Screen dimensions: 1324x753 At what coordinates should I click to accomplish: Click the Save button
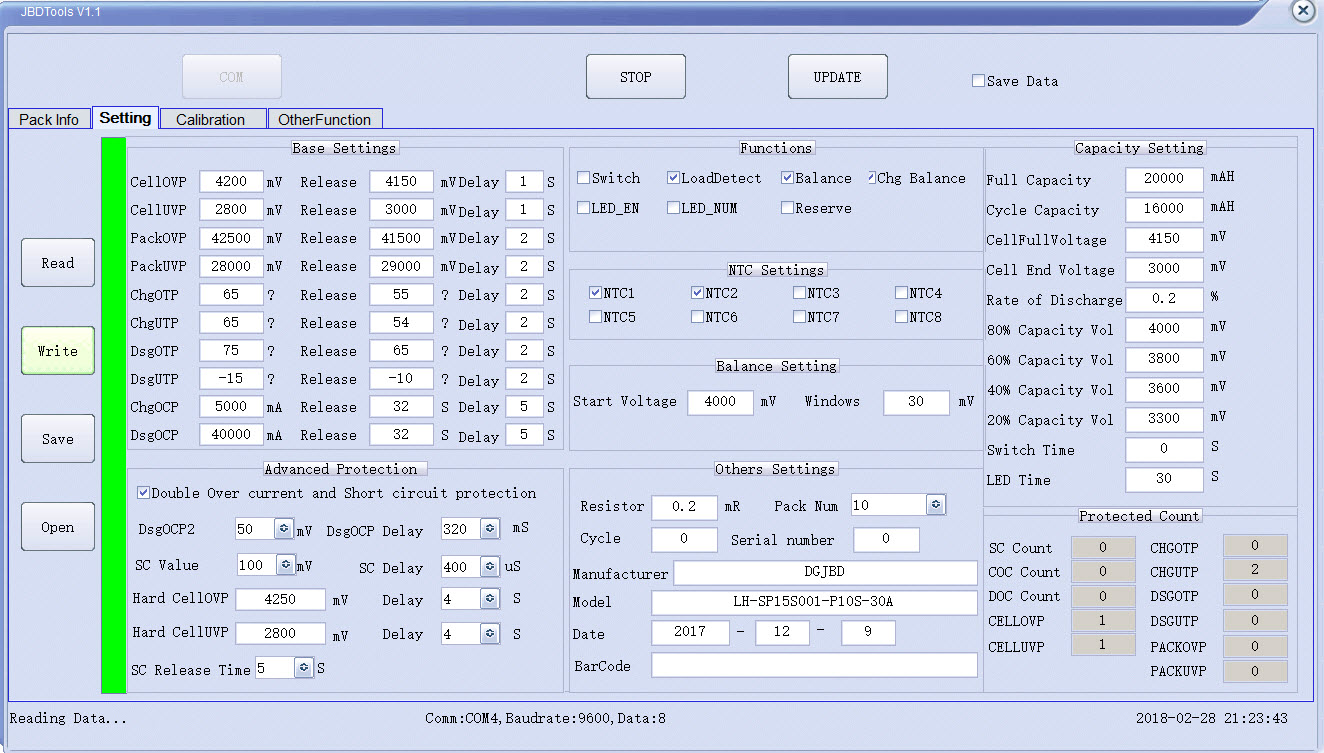coord(58,439)
